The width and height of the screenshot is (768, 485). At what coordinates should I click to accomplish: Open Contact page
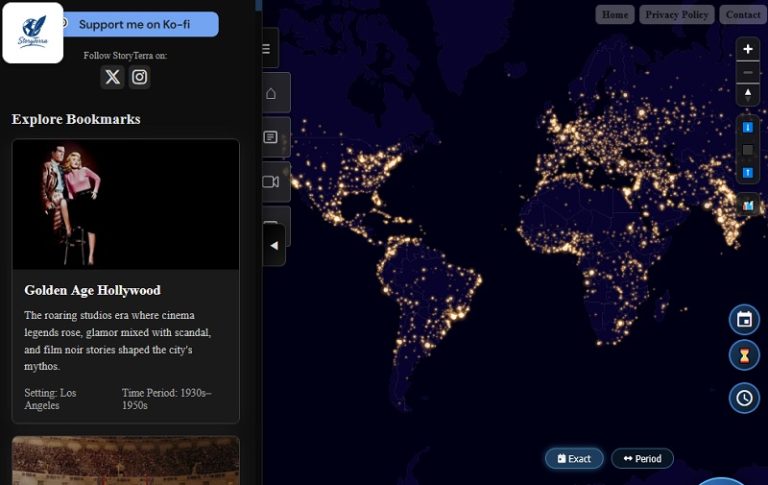point(743,15)
